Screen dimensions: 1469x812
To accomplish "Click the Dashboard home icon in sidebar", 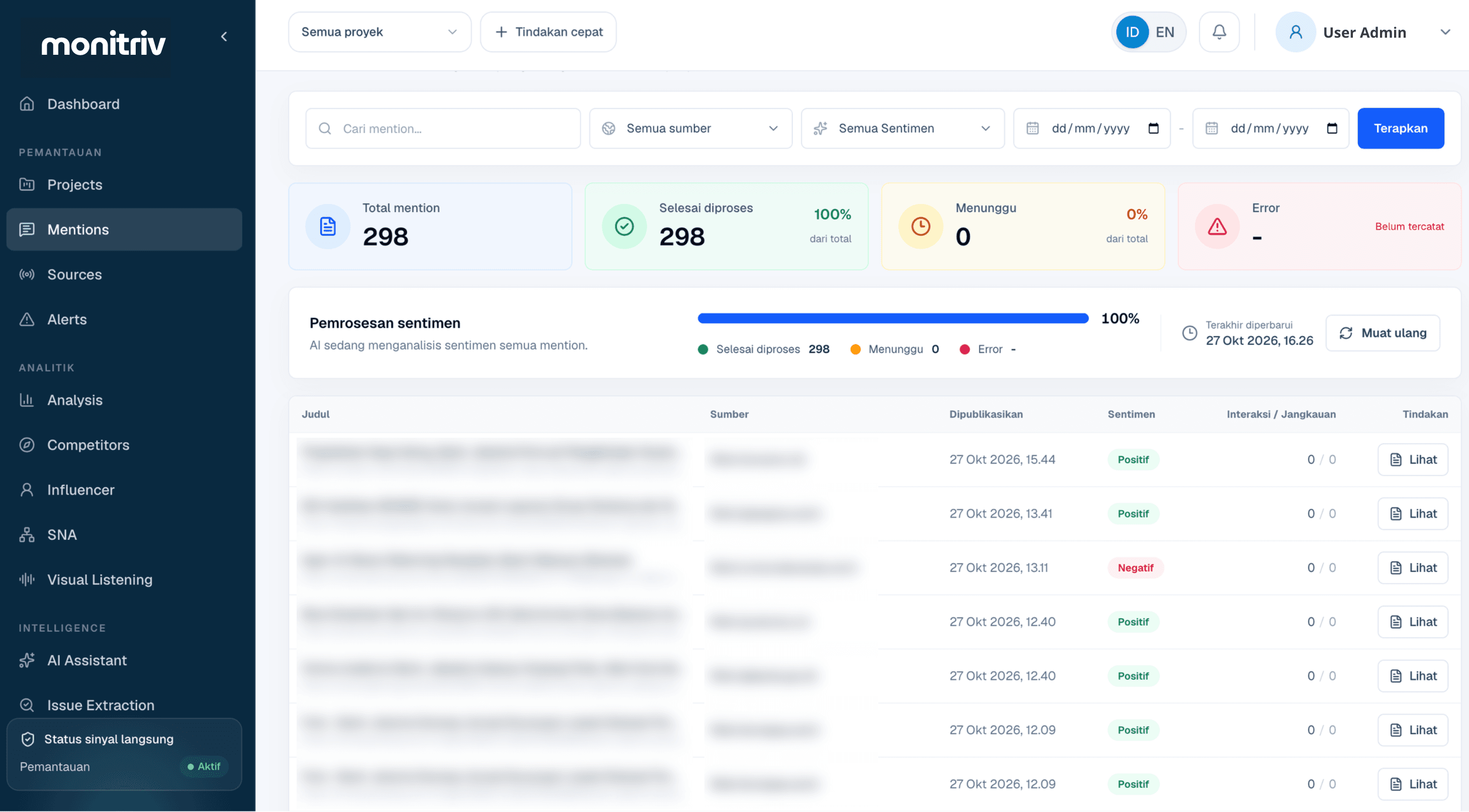I will click(x=27, y=104).
